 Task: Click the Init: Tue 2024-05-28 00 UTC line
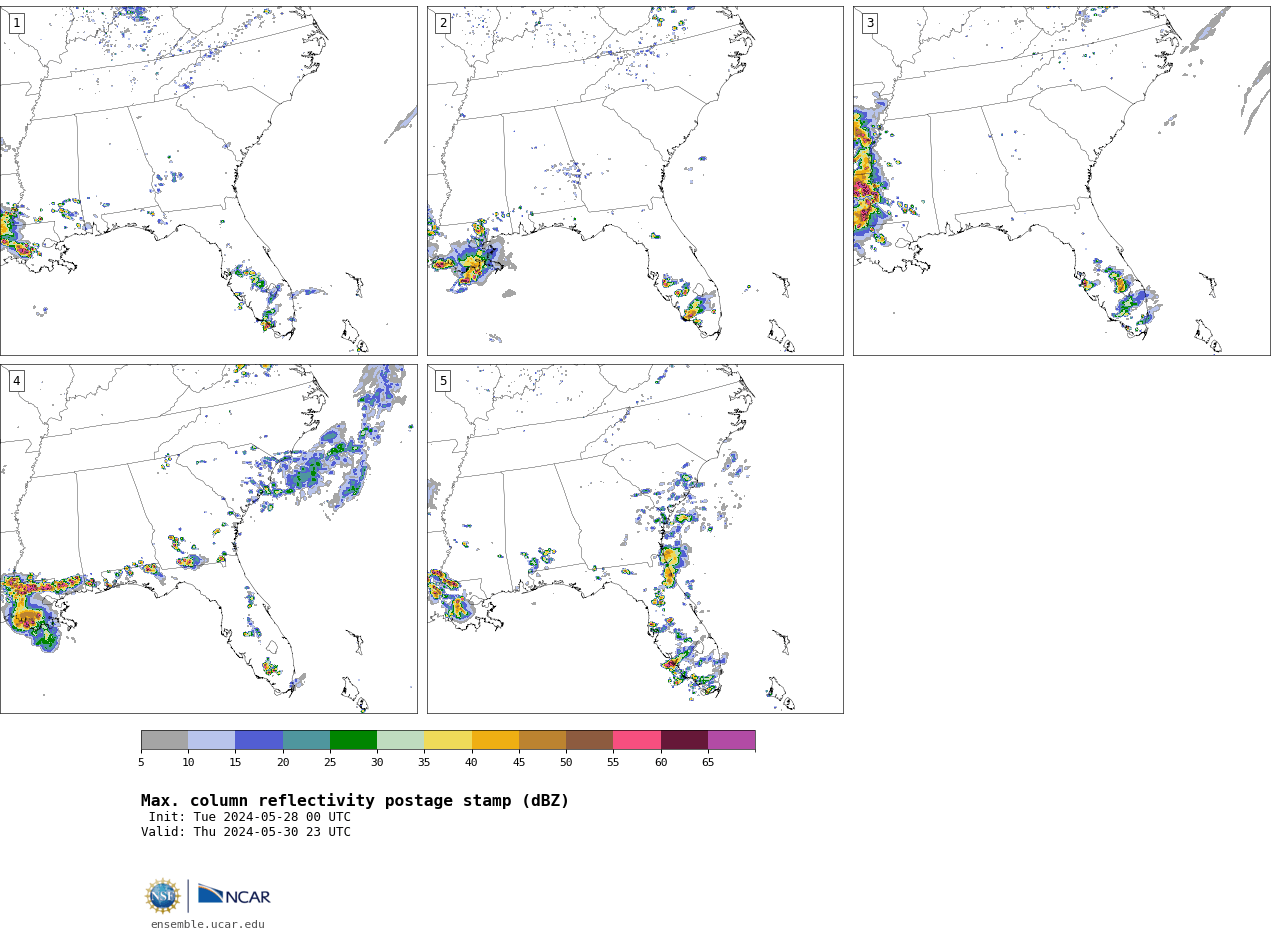tap(250, 817)
